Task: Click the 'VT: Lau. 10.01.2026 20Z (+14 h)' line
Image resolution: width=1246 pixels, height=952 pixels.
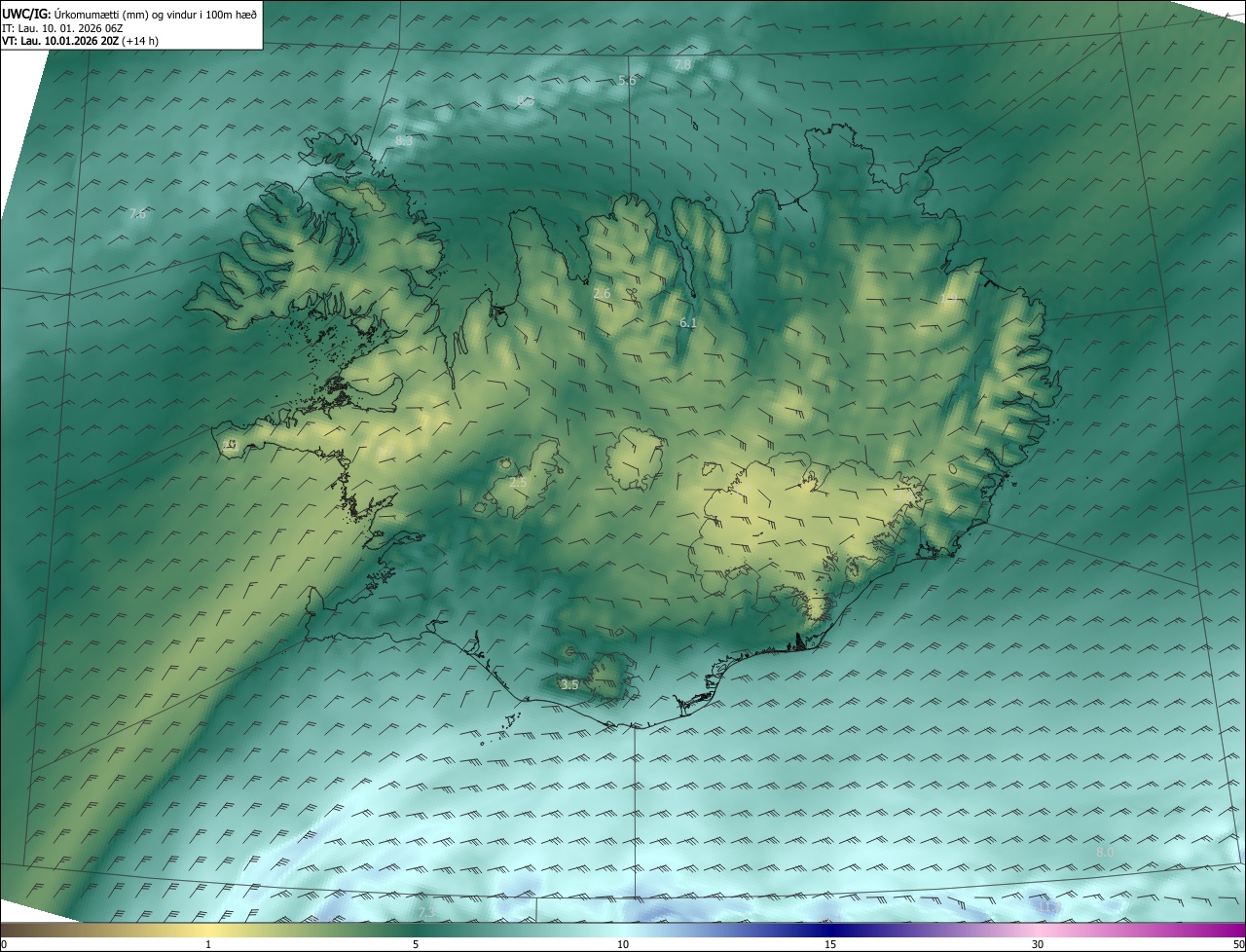Action: coord(80,41)
